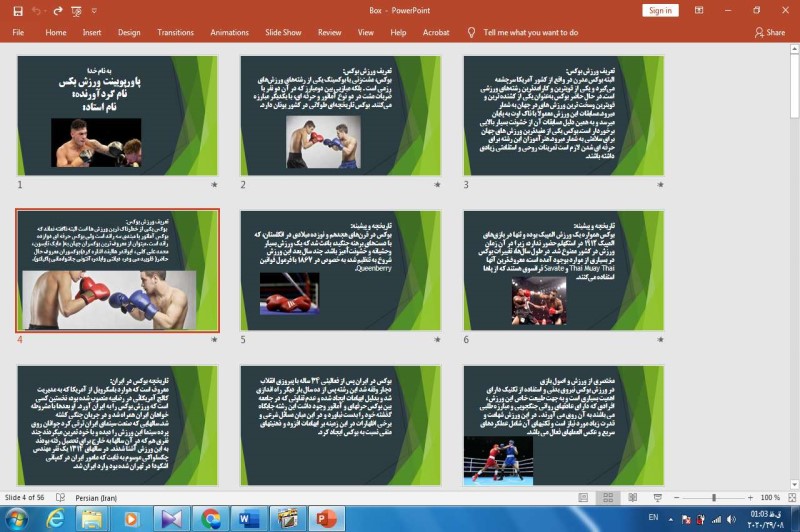
Task: Click the zoom slider handle
Action: [713, 497]
